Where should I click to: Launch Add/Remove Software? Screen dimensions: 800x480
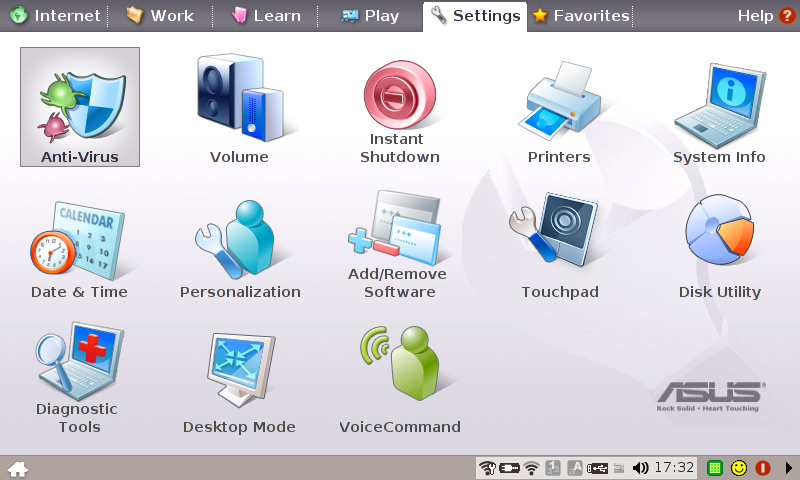[397, 245]
